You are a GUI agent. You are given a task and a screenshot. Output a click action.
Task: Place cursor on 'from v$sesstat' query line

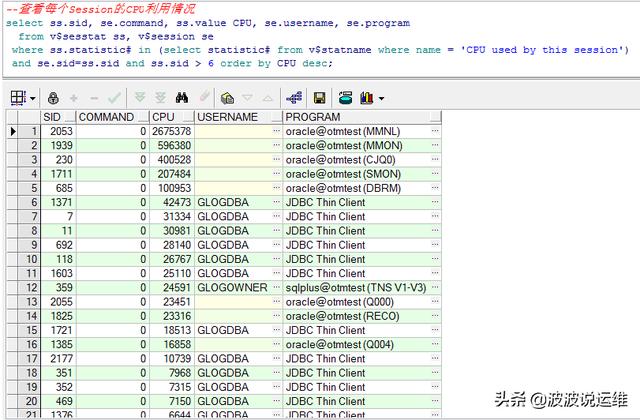(116, 37)
